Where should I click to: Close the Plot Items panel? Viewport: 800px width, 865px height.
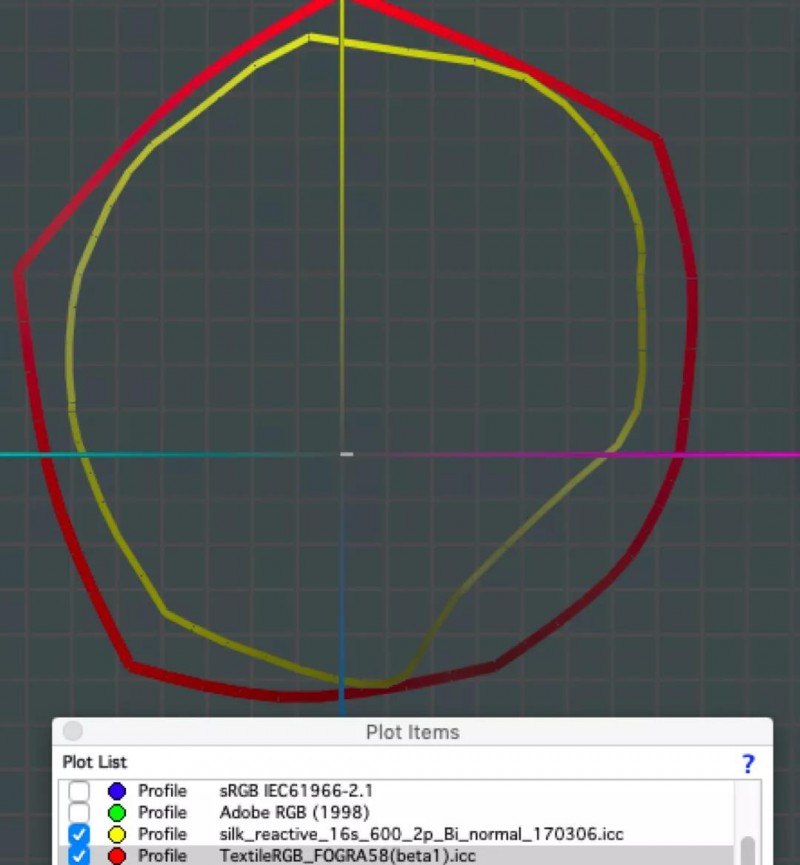pos(73,732)
